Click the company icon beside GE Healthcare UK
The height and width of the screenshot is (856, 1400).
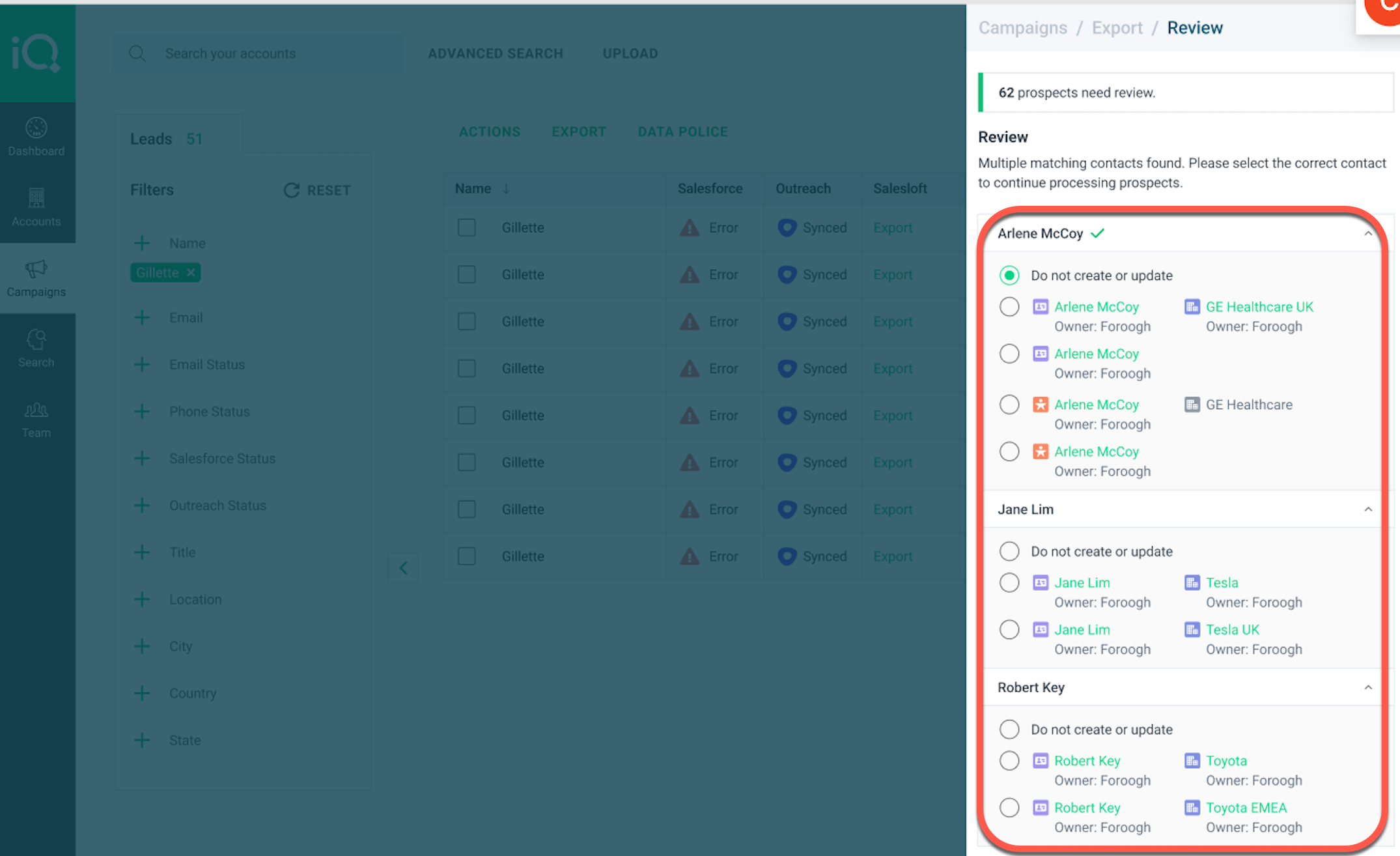pos(1192,306)
